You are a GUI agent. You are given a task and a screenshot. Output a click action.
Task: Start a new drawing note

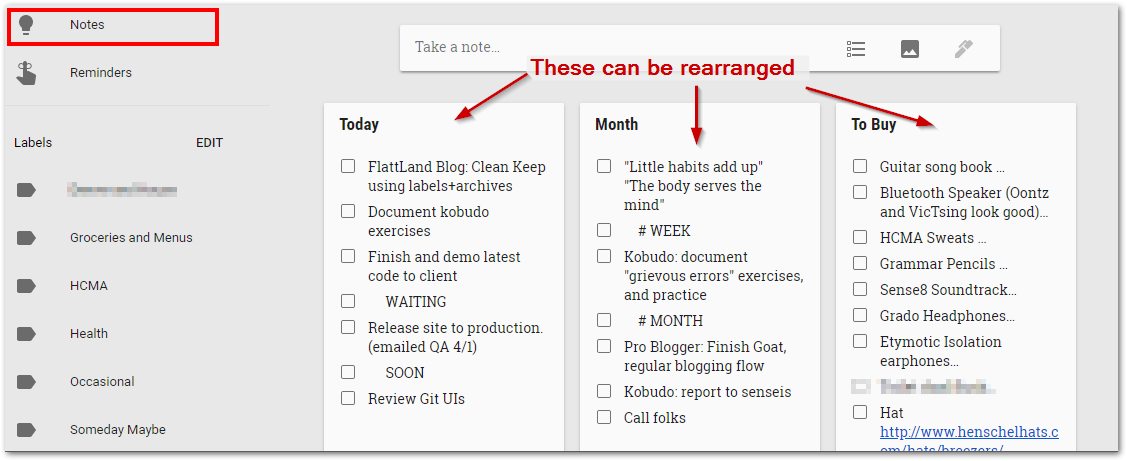[963, 49]
